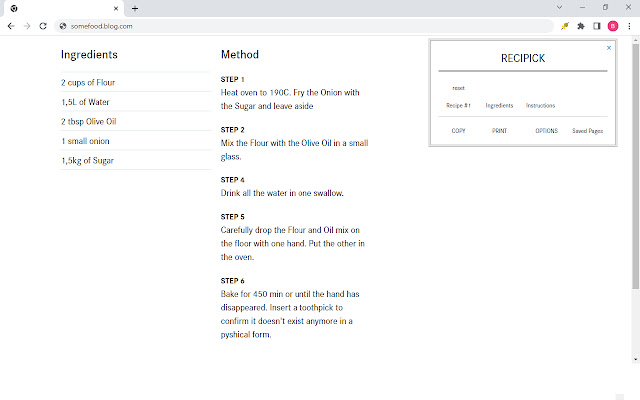Click the '1,5kg of Sugar' ingredient
Viewport: 640px width, 400px height.
(87, 161)
